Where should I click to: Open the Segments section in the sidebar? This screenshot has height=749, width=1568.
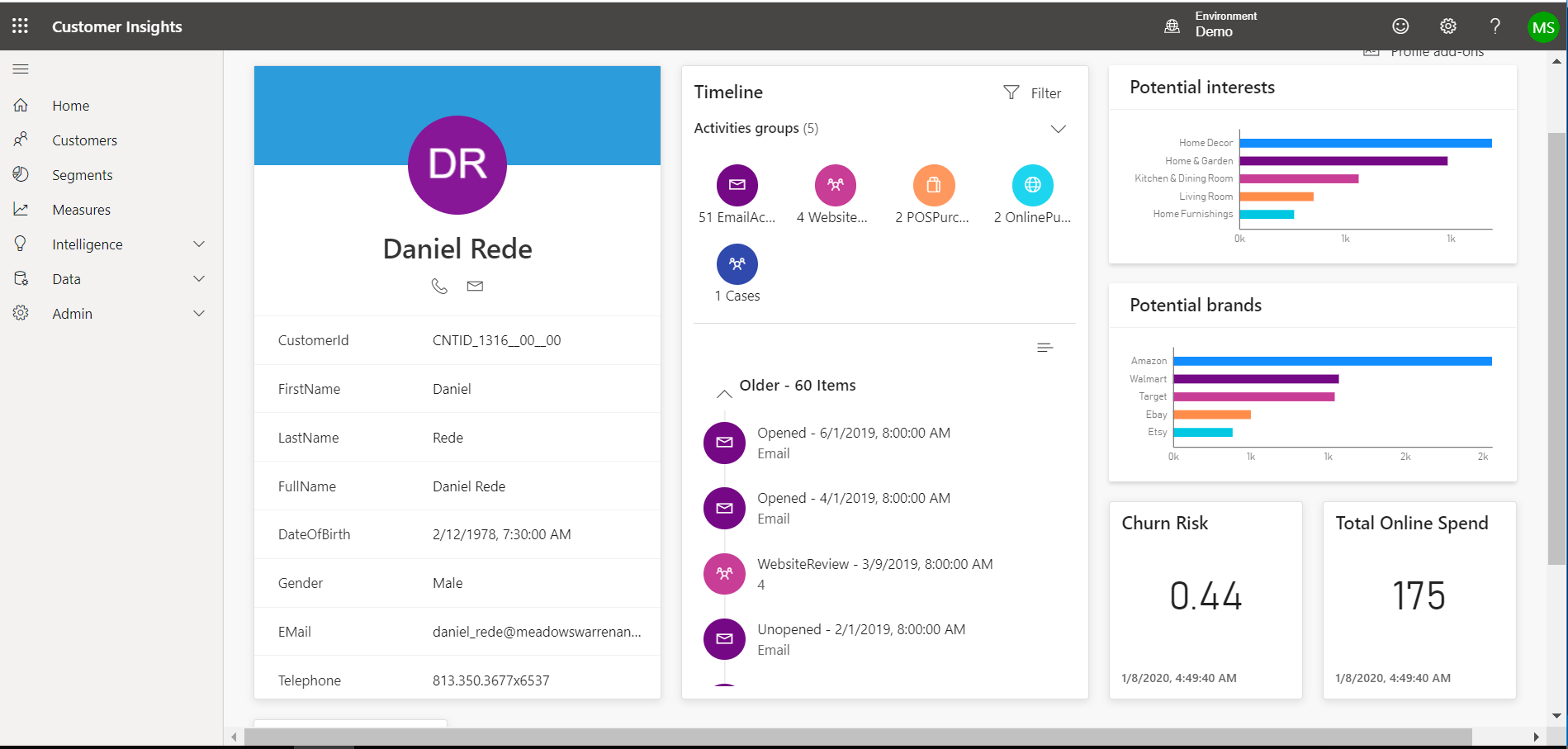(x=83, y=174)
